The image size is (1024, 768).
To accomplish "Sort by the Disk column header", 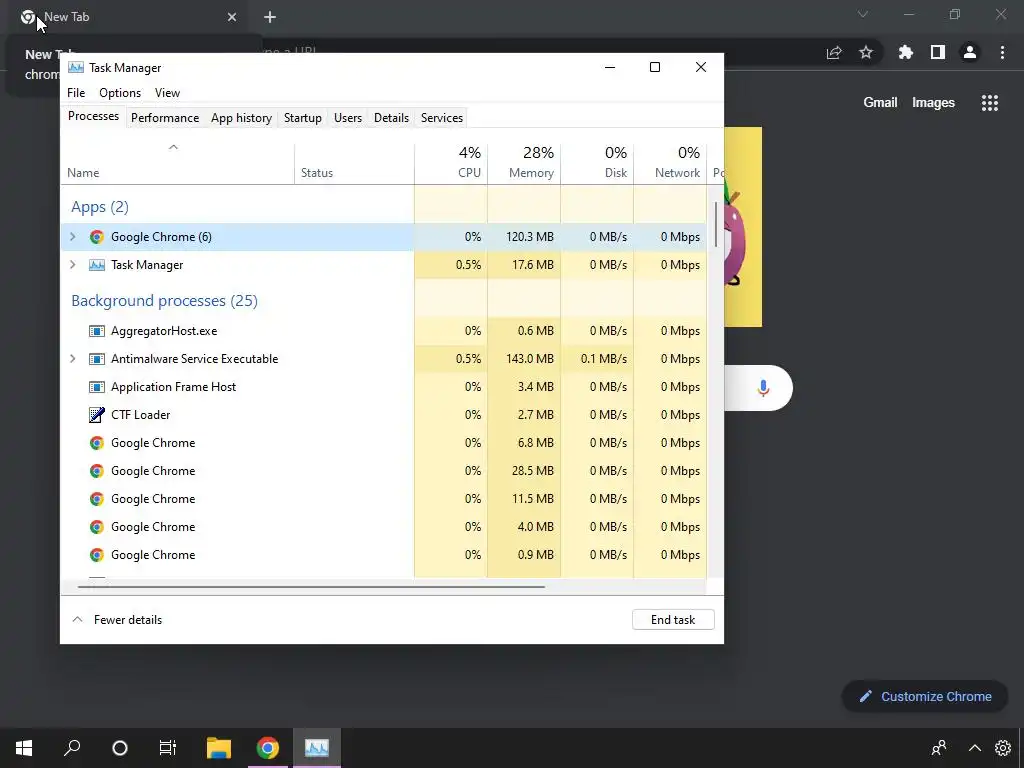I will tap(598, 164).
